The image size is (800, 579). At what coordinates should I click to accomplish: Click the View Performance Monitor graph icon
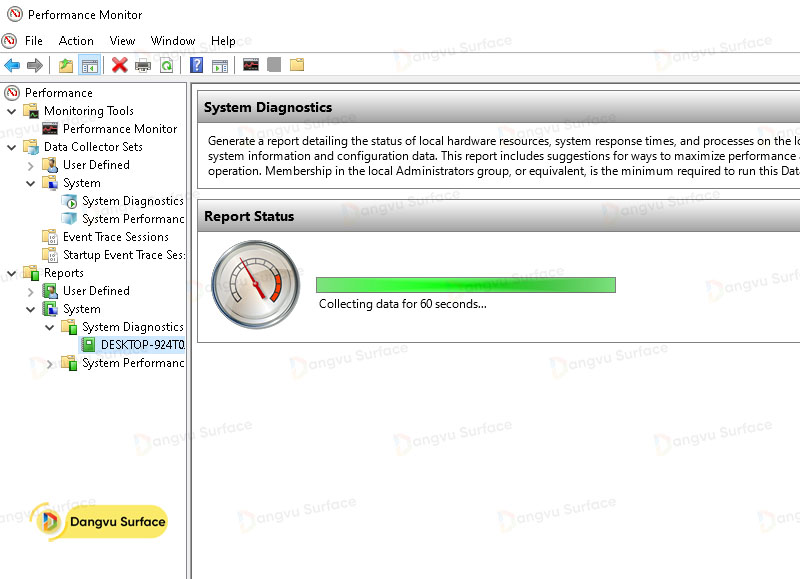[x=250, y=65]
